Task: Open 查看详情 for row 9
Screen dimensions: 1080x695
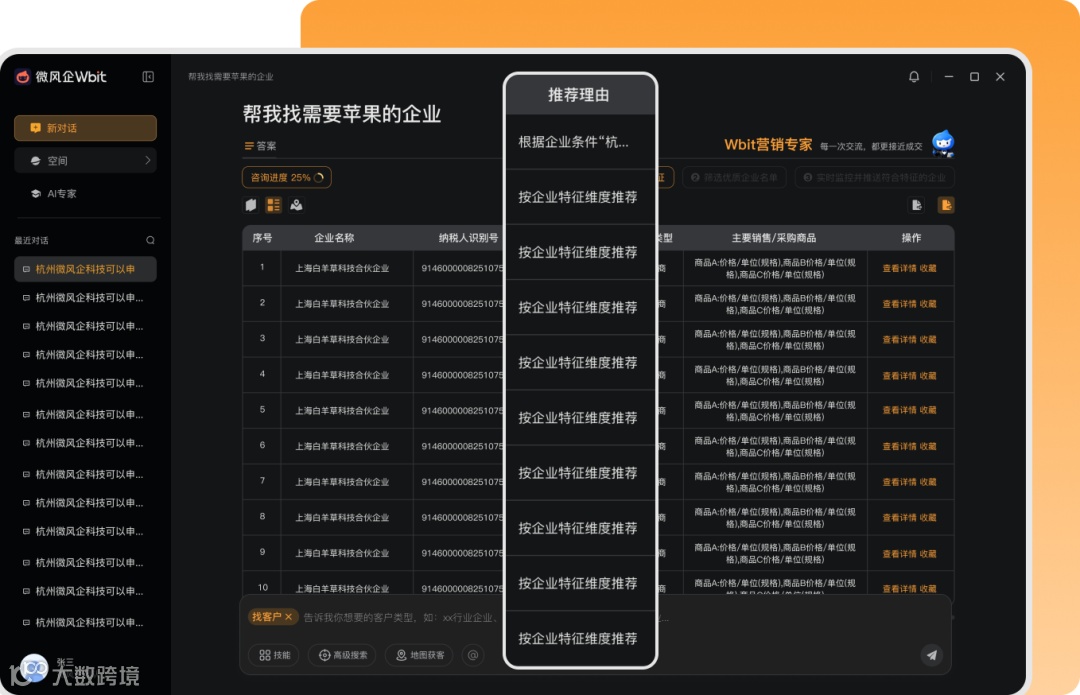Action: coord(899,554)
